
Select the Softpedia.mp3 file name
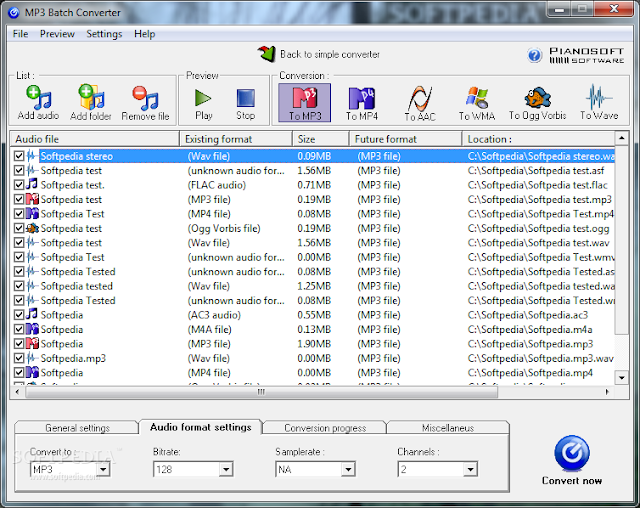pyautogui.click(x=73, y=358)
